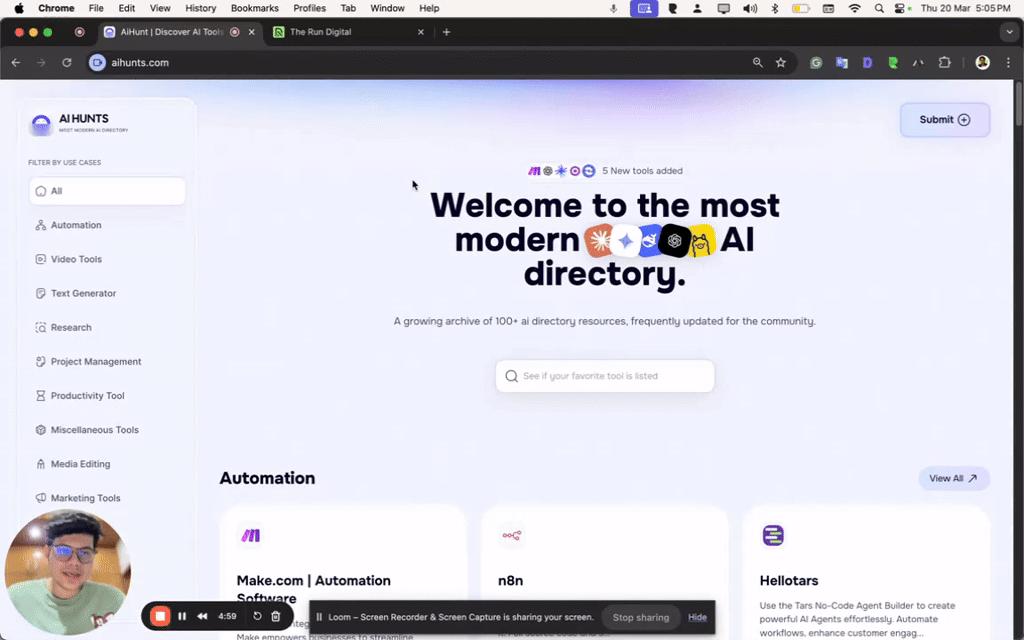This screenshot has height=640, width=1024.
Task: Open the Media Editing category
Action: [x=72, y=464]
